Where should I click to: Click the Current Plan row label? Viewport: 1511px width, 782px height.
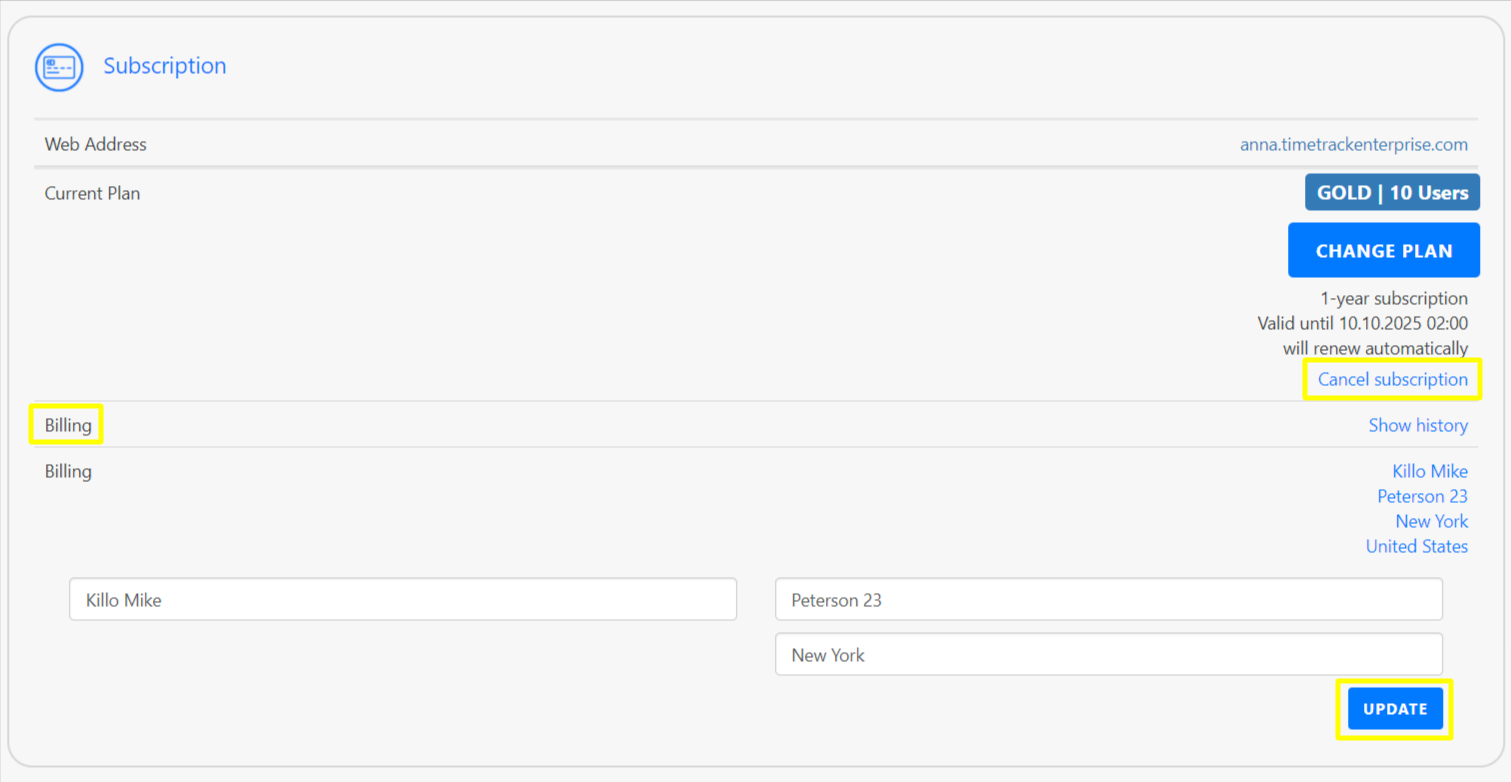(x=92, y=193)
